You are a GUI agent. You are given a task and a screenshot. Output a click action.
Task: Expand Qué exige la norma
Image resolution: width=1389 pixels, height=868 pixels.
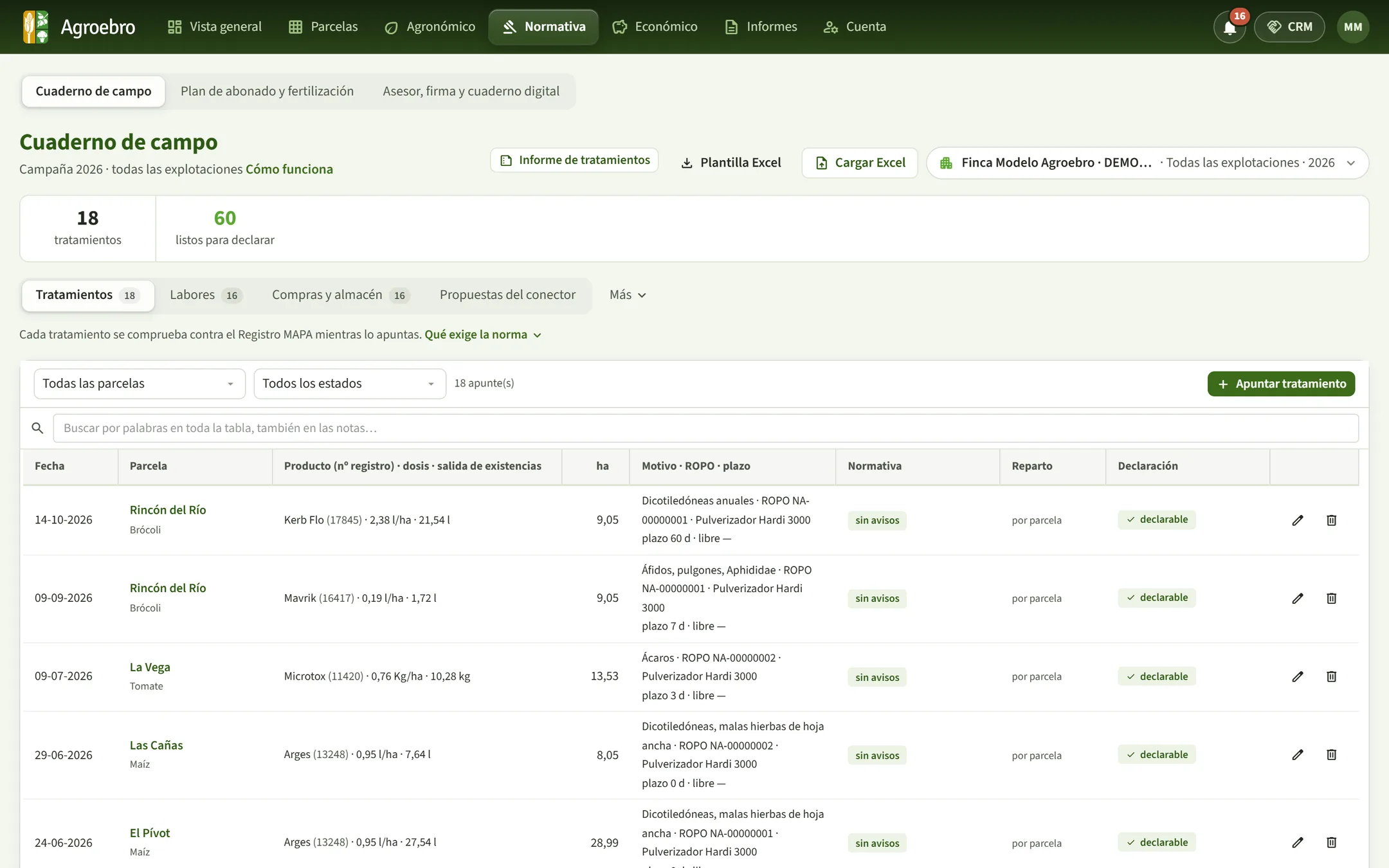click(x=483, y=335)
